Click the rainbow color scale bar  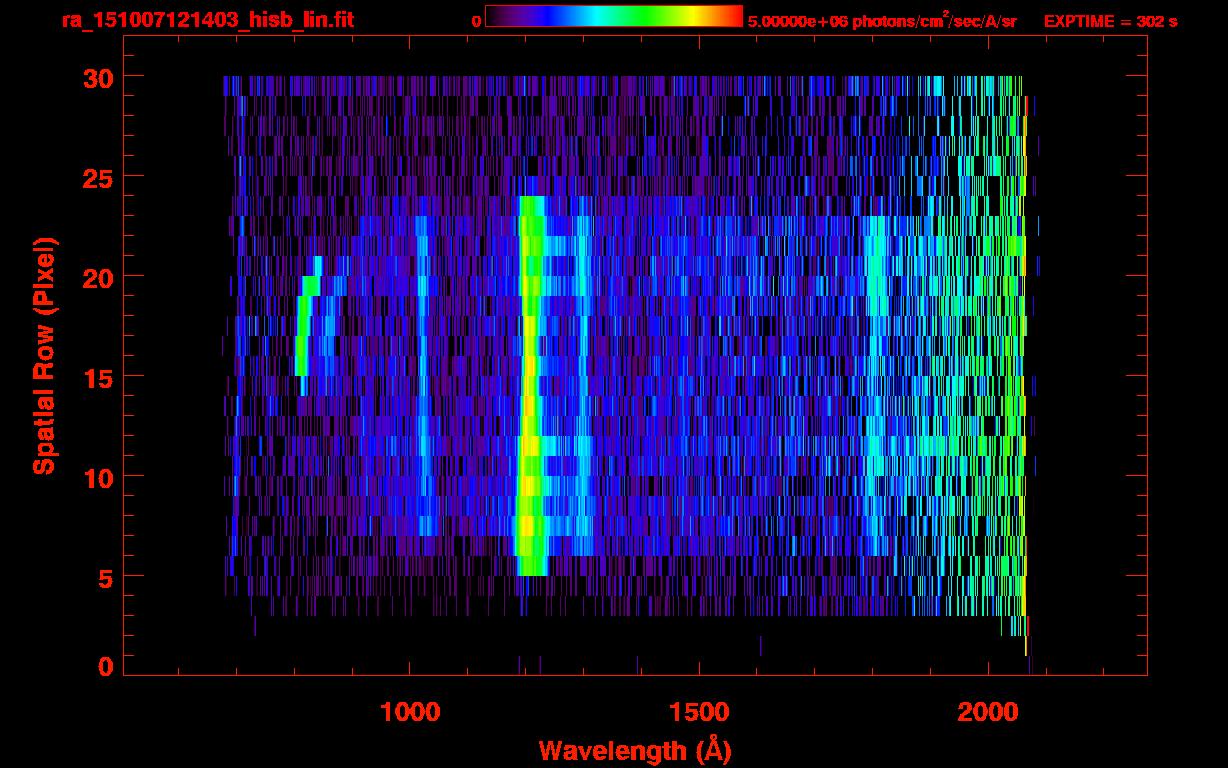(x=614, y=17)
